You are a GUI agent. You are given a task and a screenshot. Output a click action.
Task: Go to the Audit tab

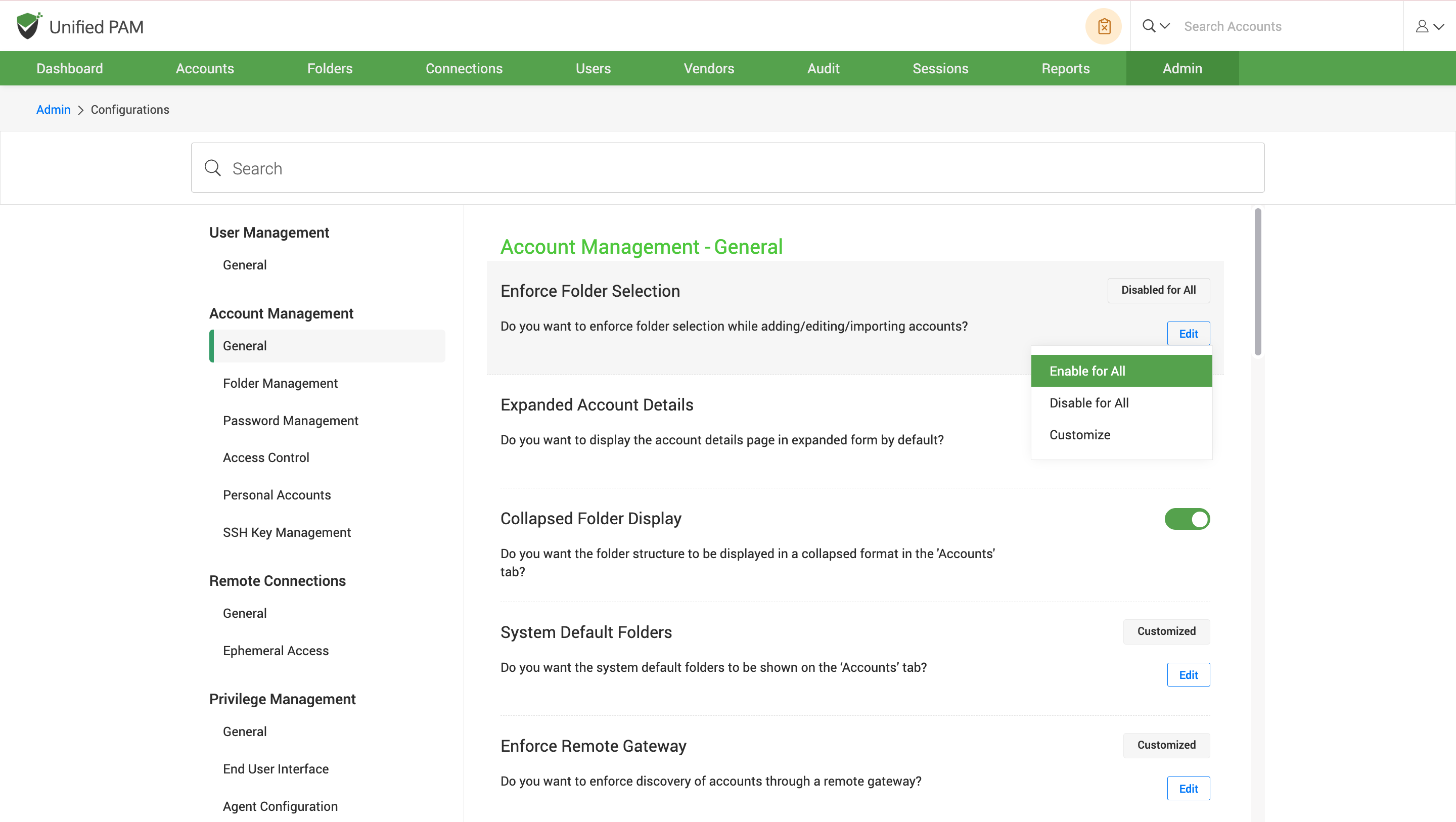[823, 68]
